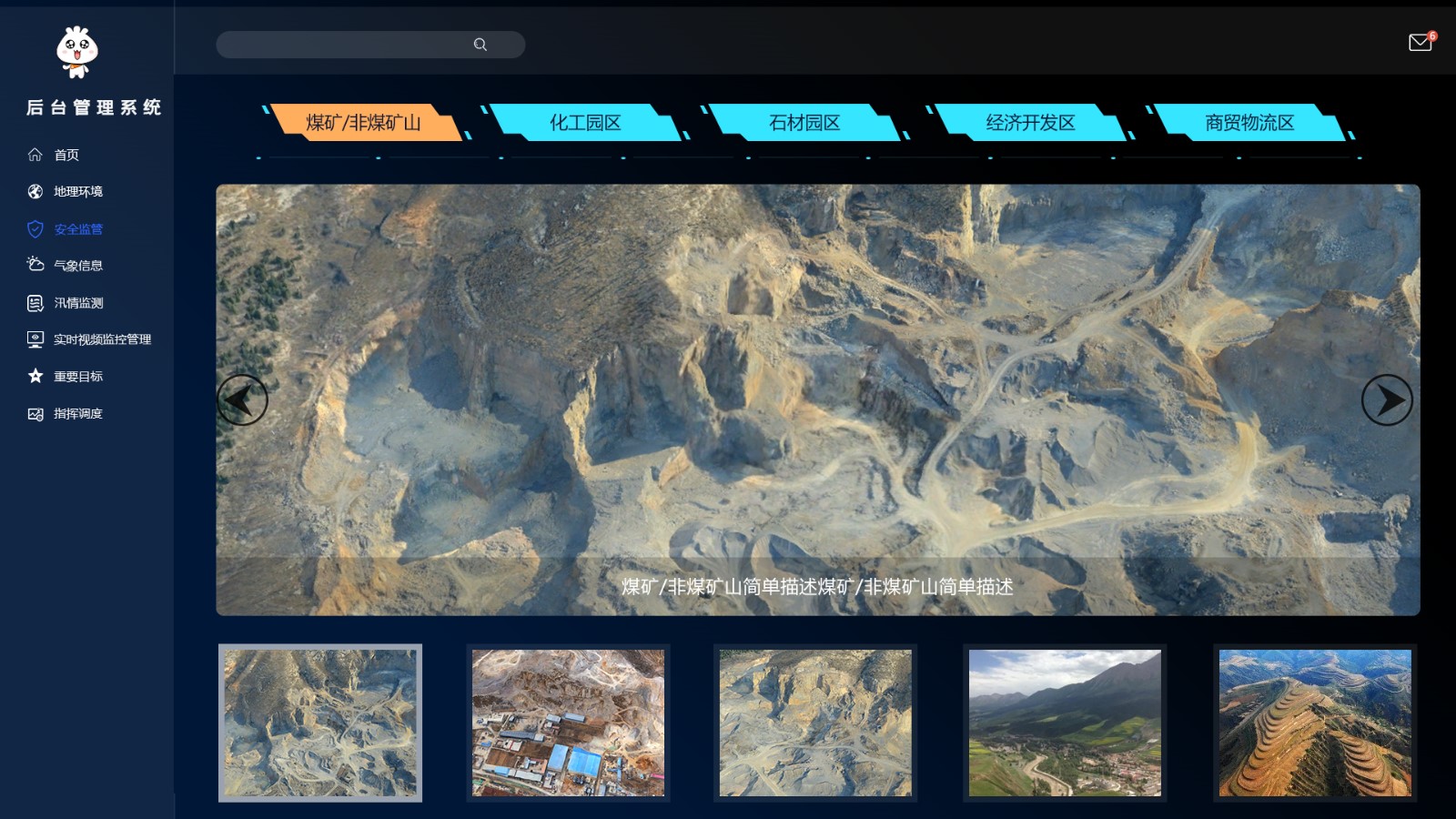Click the shield icon for 安全监管
This screenshot has height=819, width=1456.
[35, 229]
